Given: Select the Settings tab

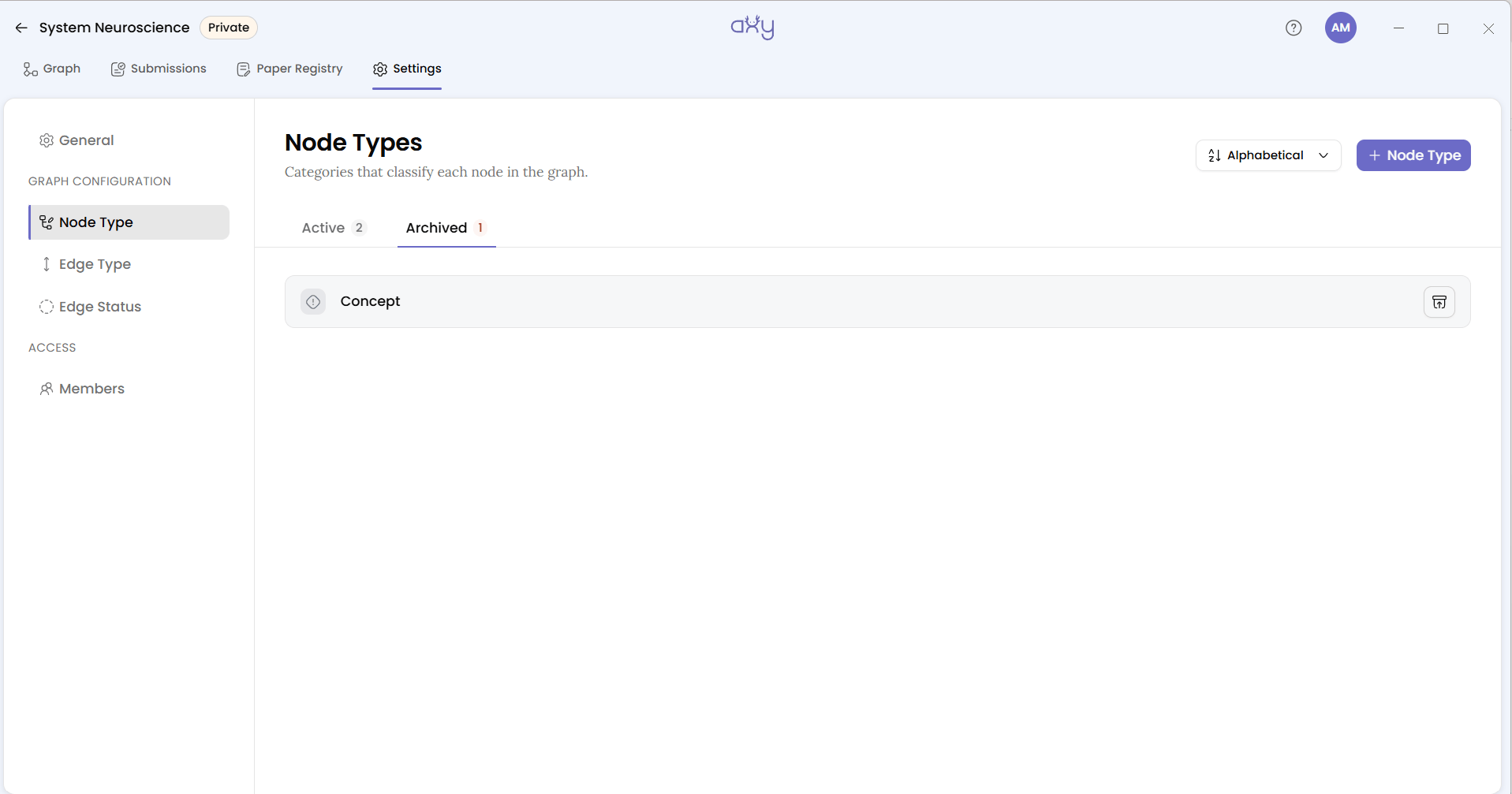Looking at the screenshot, I should click(x=407, y=69).
